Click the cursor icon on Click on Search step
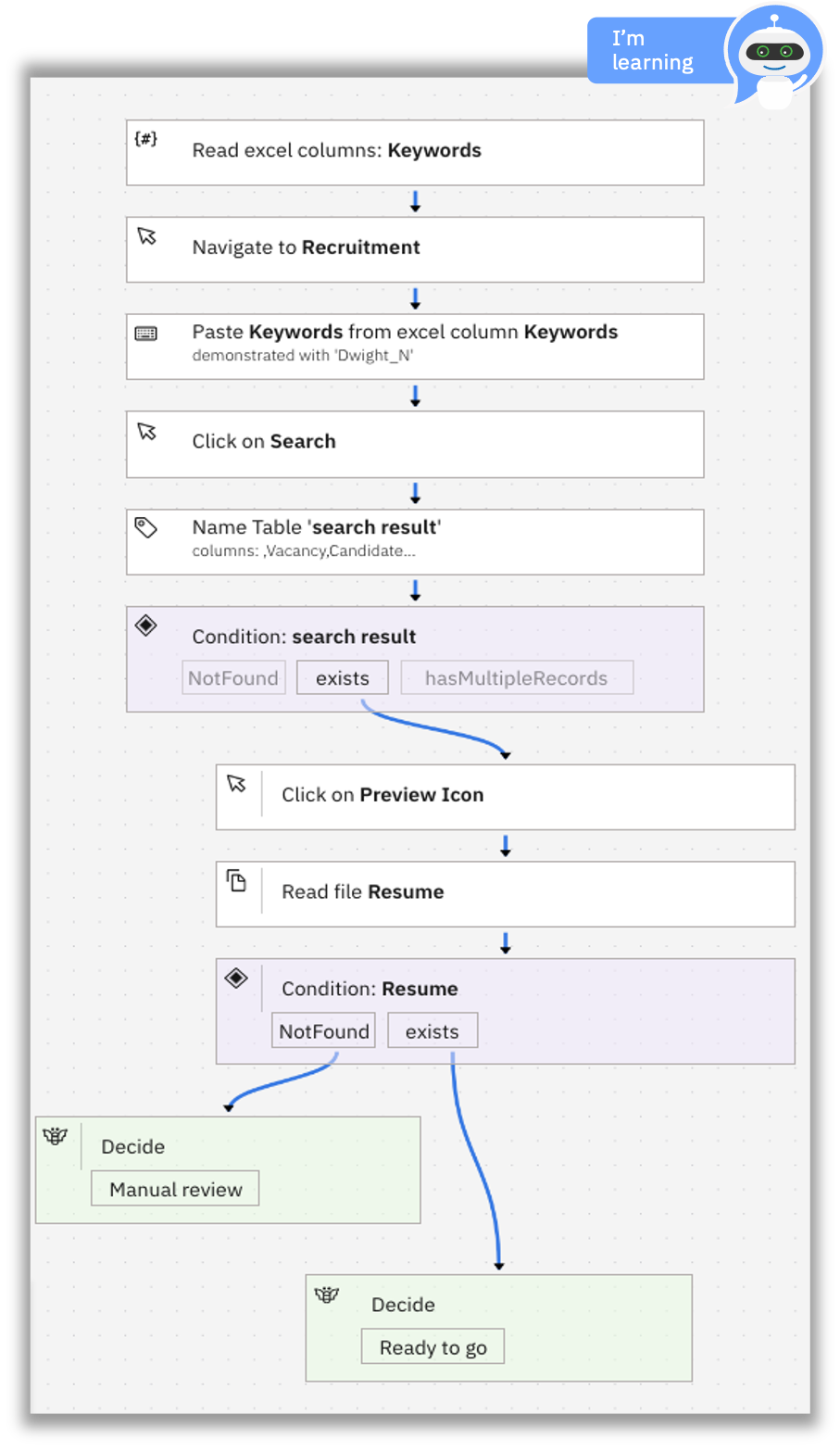Screen dimensions: 840x1452 tap(146, 432)
